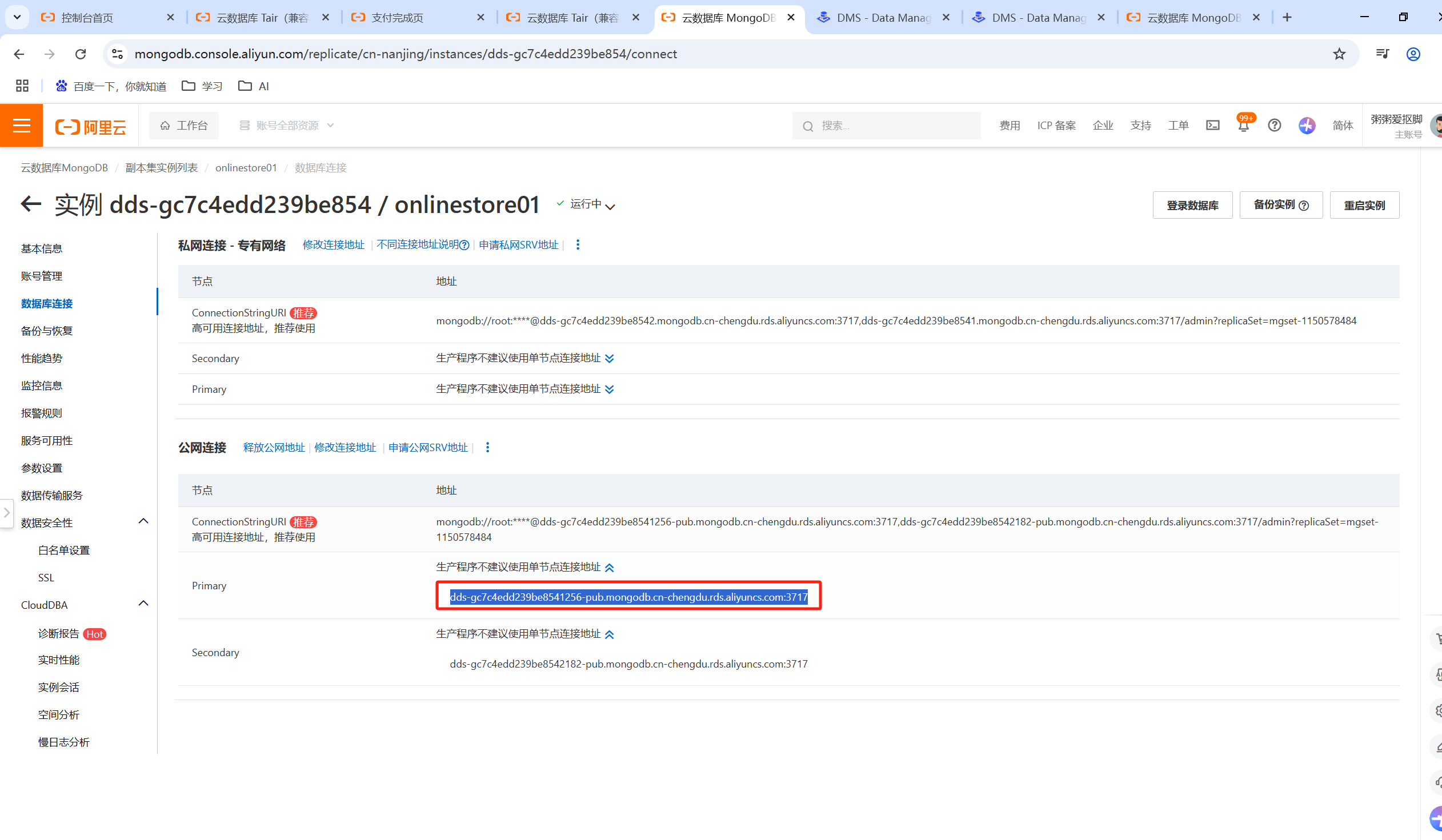Screen dimensions: 1442x840
Task: Collapse public Primary node address
Action: [610, 568]
